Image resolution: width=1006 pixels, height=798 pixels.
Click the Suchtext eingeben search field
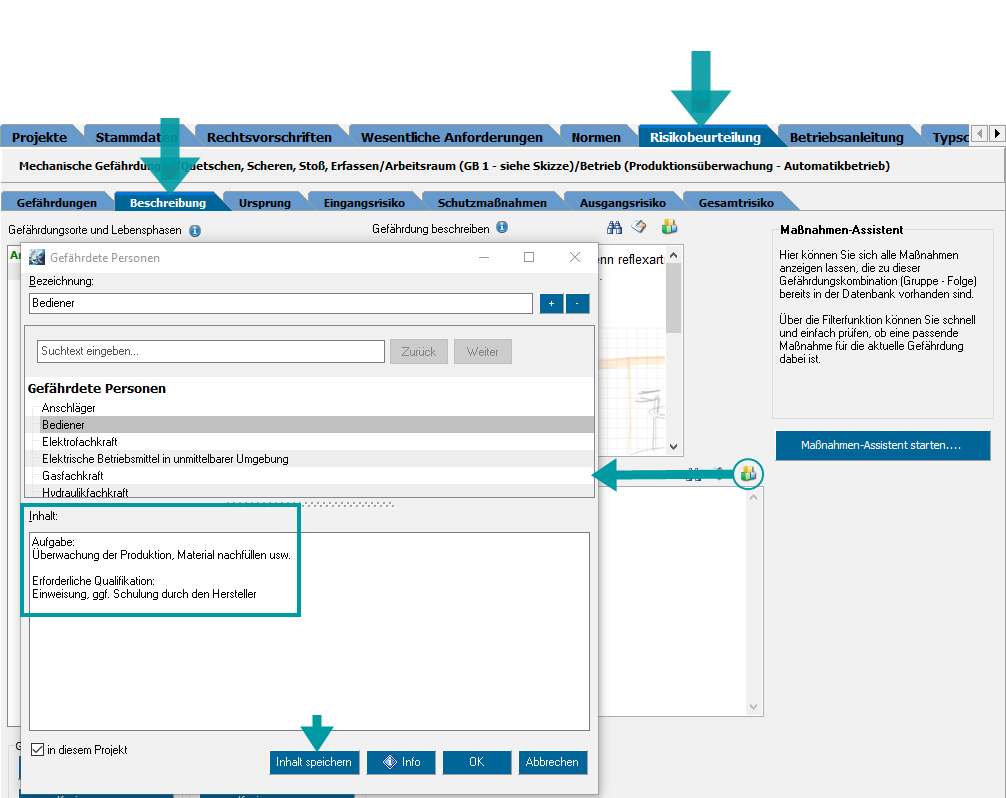pyautogui.click(x=210, y=352)
